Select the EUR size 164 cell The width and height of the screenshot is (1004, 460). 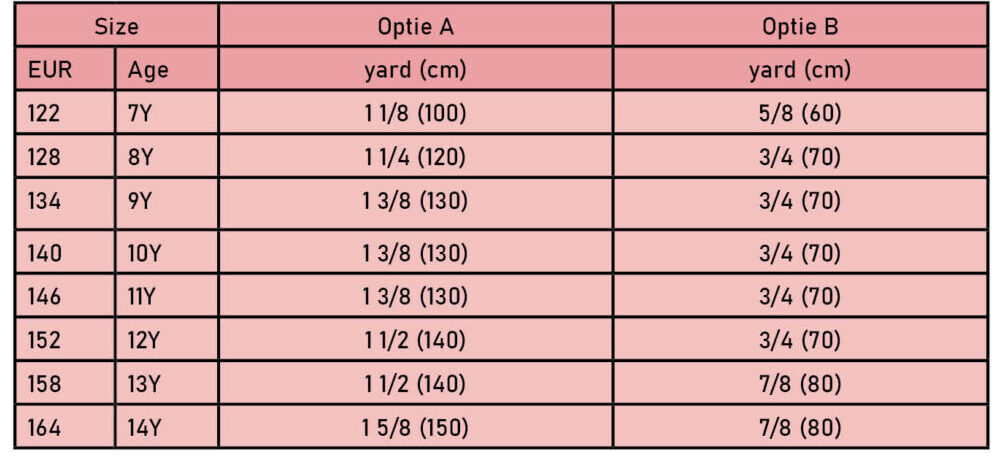44,428
